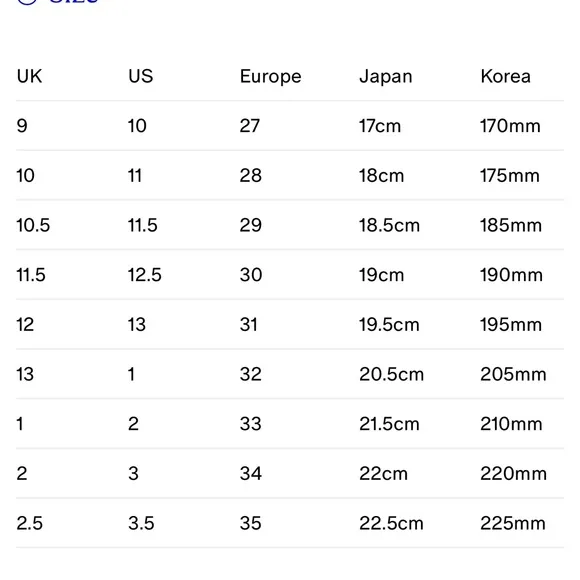This screenshot has height=580, width=580.
Task: Click the circular icon at the top left
Action: coord(27,1)
